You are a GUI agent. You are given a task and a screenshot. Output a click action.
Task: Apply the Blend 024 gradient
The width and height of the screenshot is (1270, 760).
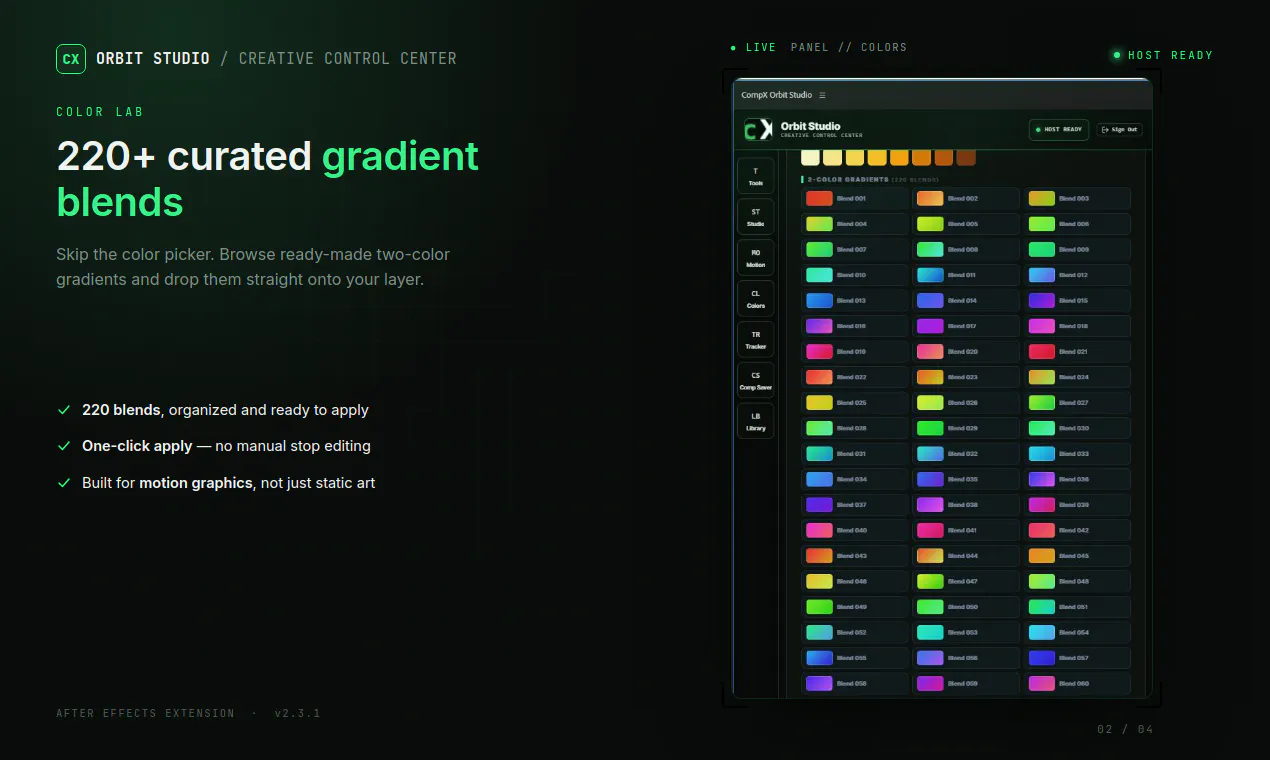click(x=1077, y=377)
